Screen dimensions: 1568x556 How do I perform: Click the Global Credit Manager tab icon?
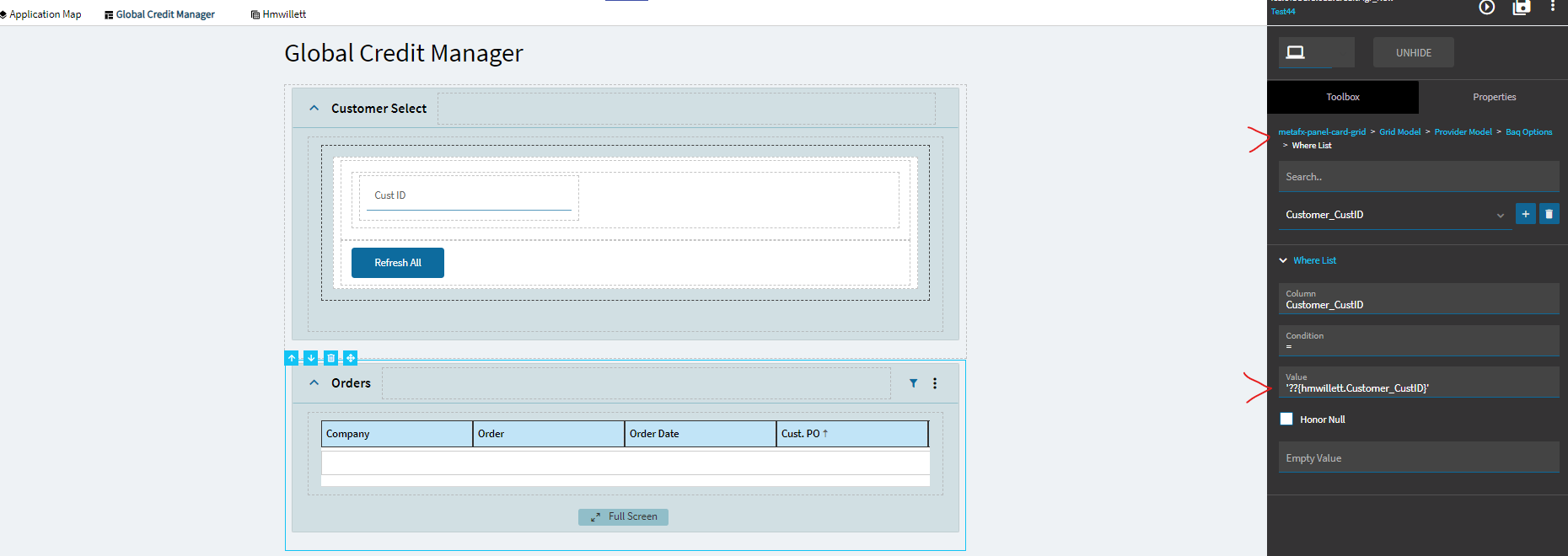click(x=109, y=14)
